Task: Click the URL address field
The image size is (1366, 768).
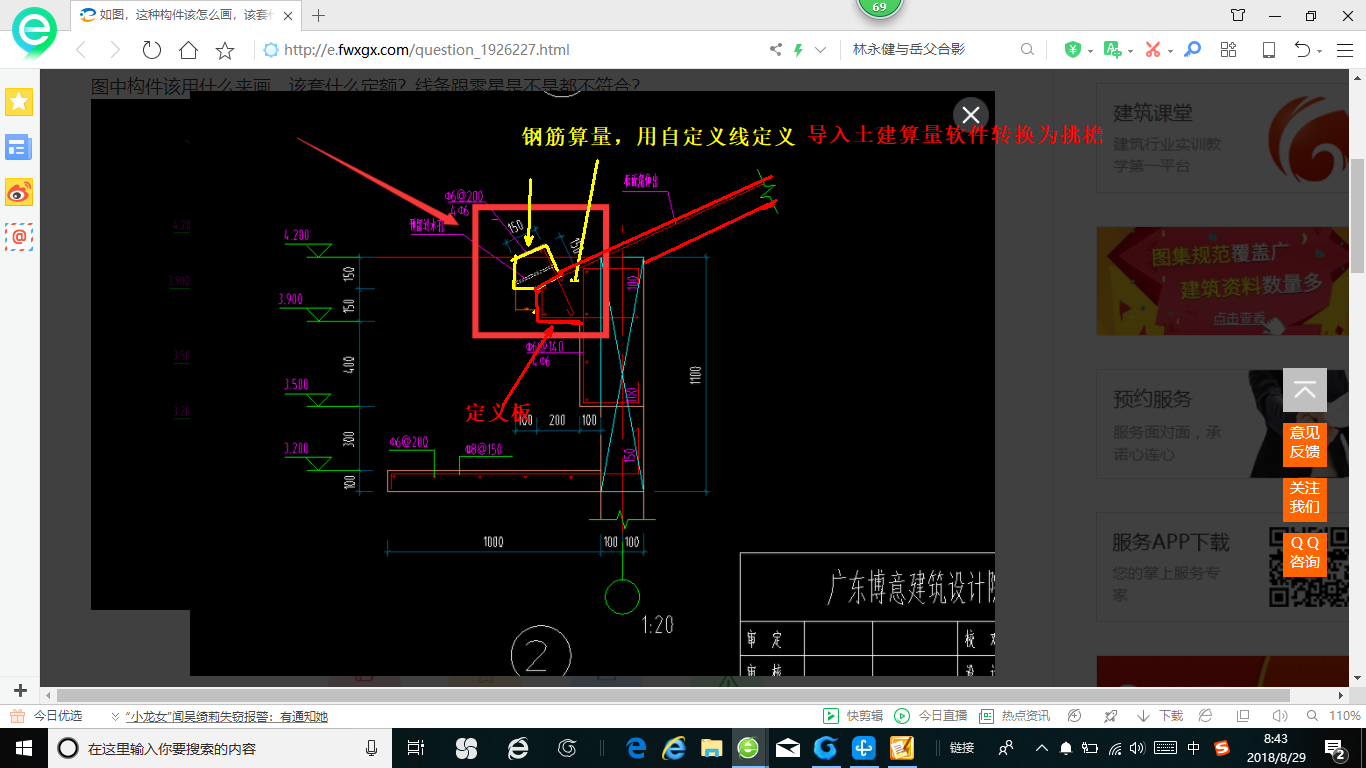Action: click(510, 50)
